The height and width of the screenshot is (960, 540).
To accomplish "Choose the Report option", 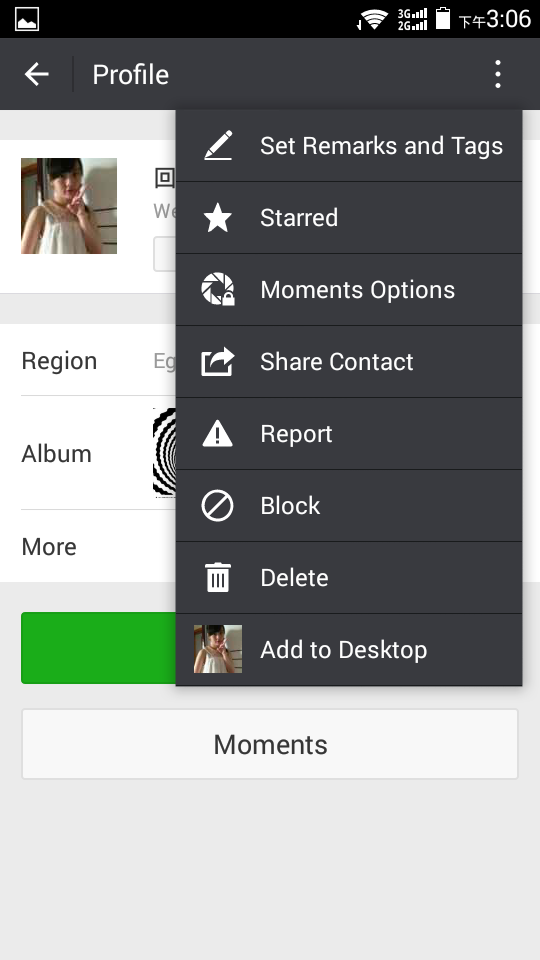I will [x=349, y=433].
